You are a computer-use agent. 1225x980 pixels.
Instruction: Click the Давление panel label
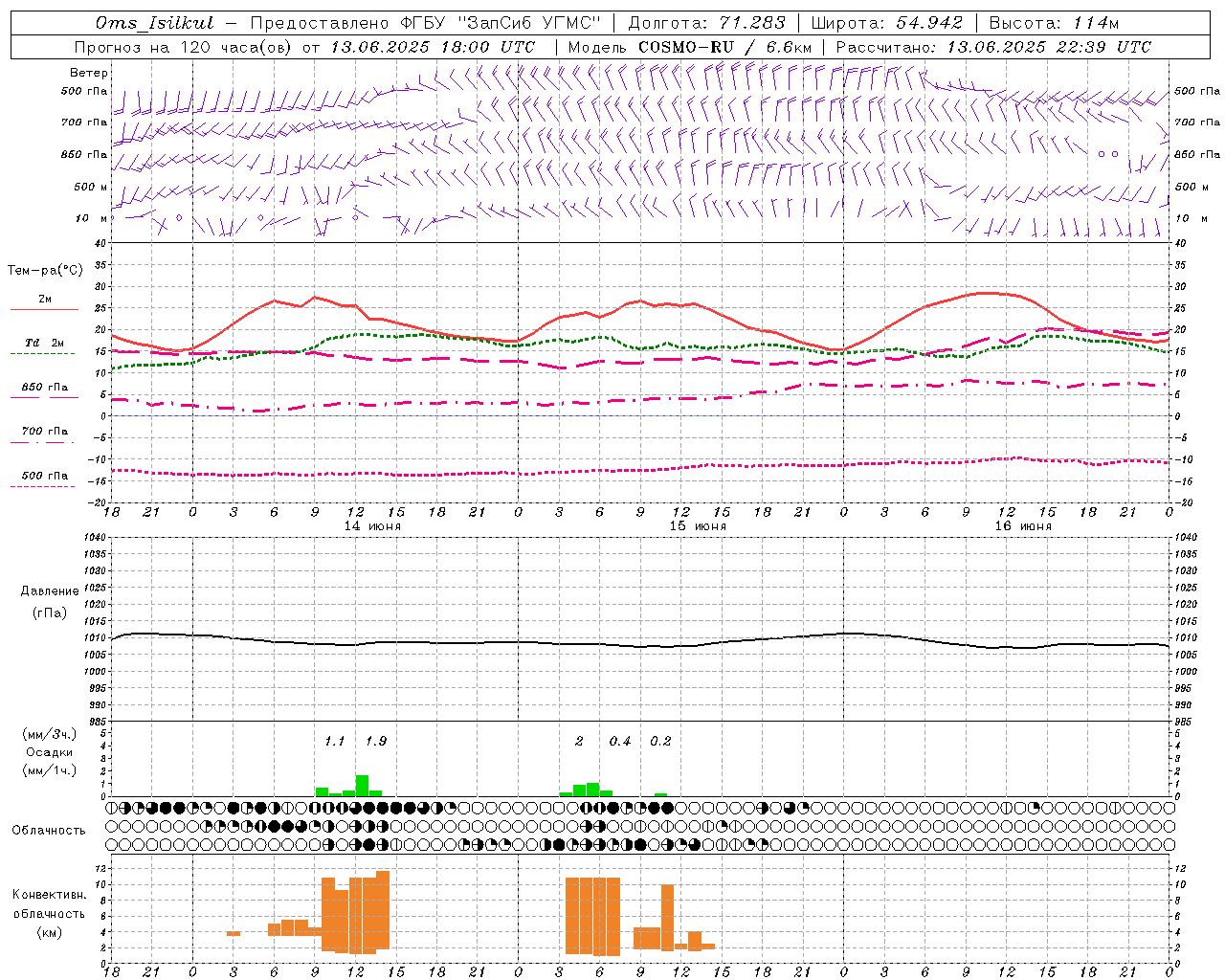[x=50, y=591]
